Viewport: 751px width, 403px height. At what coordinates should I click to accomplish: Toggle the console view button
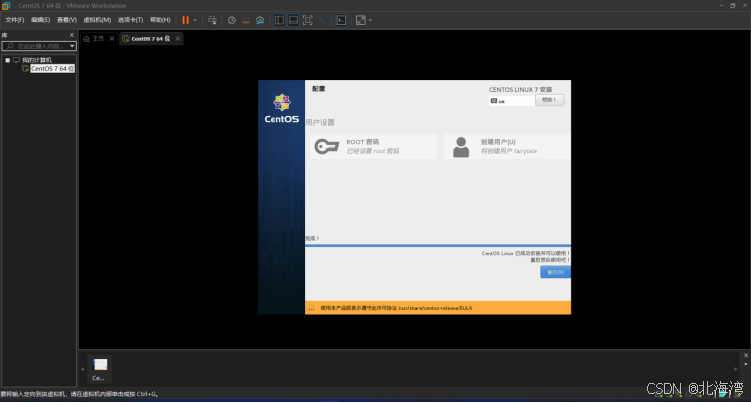[341, 20]
